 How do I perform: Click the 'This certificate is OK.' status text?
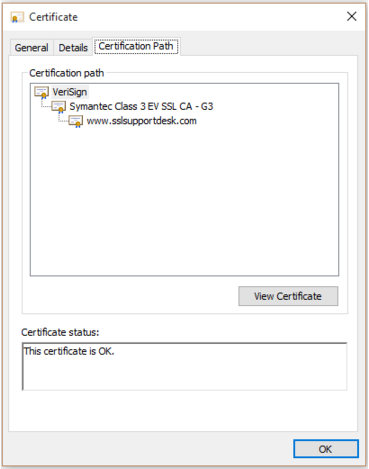[69, 351]
